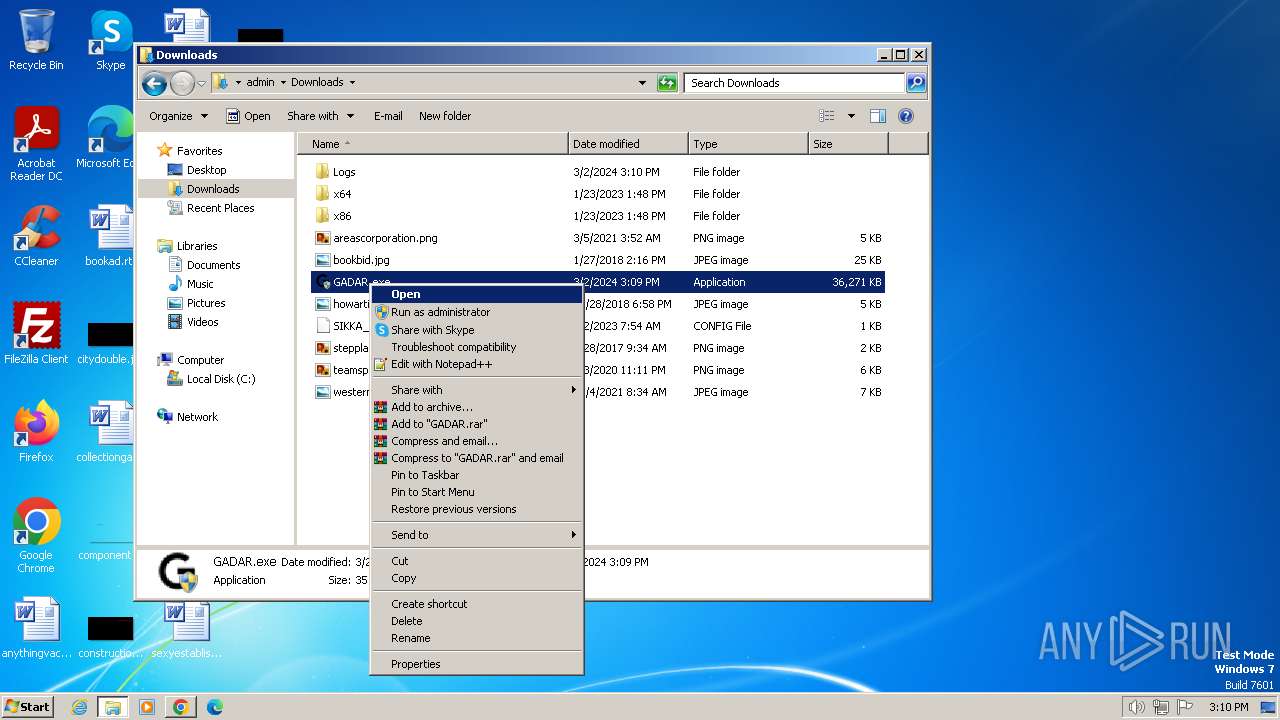The height and width of the screenshot is (720, 1280).
Task: Change view with the views icon
Action: (x=826, y=116)
